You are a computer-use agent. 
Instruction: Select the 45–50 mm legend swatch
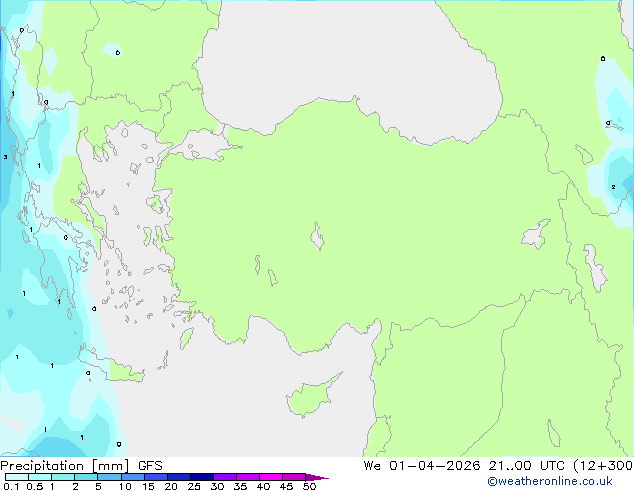coord(294,477)
